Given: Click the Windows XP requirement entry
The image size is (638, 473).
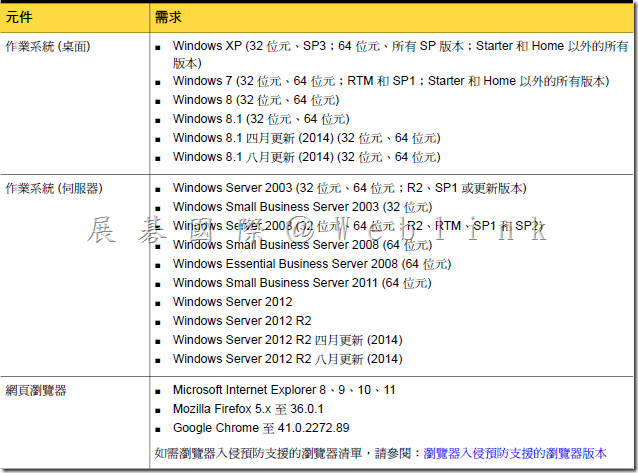Looking at the screenshot, I should point(398,46).
